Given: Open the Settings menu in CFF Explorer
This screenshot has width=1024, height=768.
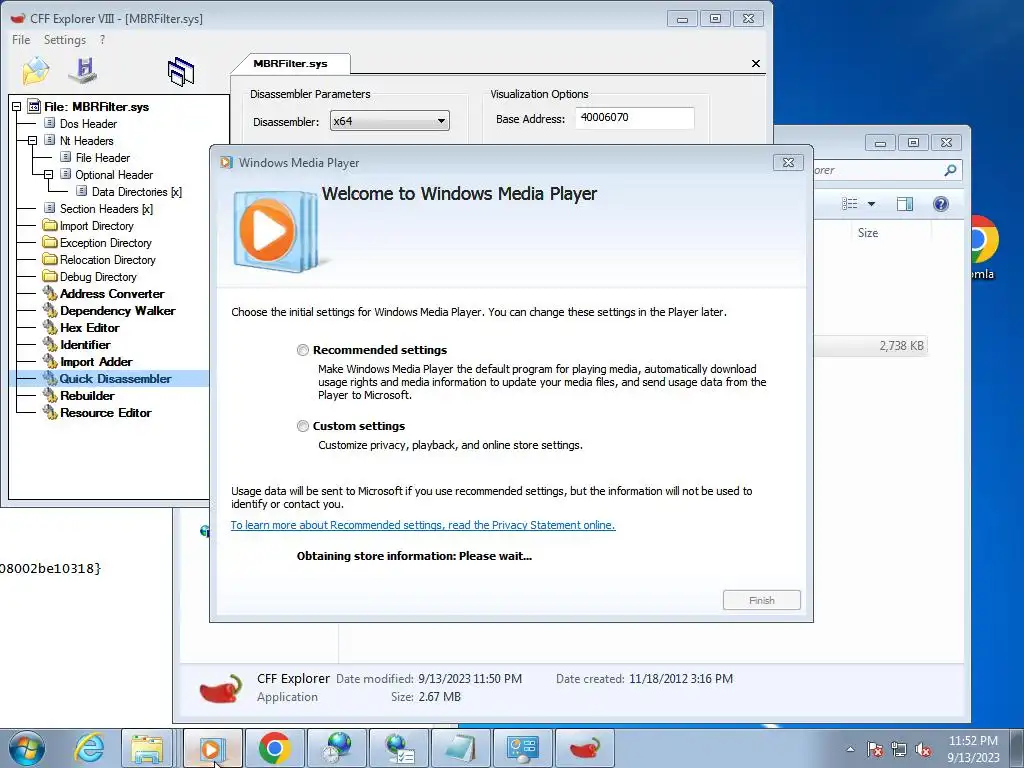Looking at the screenshot, I should 65,40.
